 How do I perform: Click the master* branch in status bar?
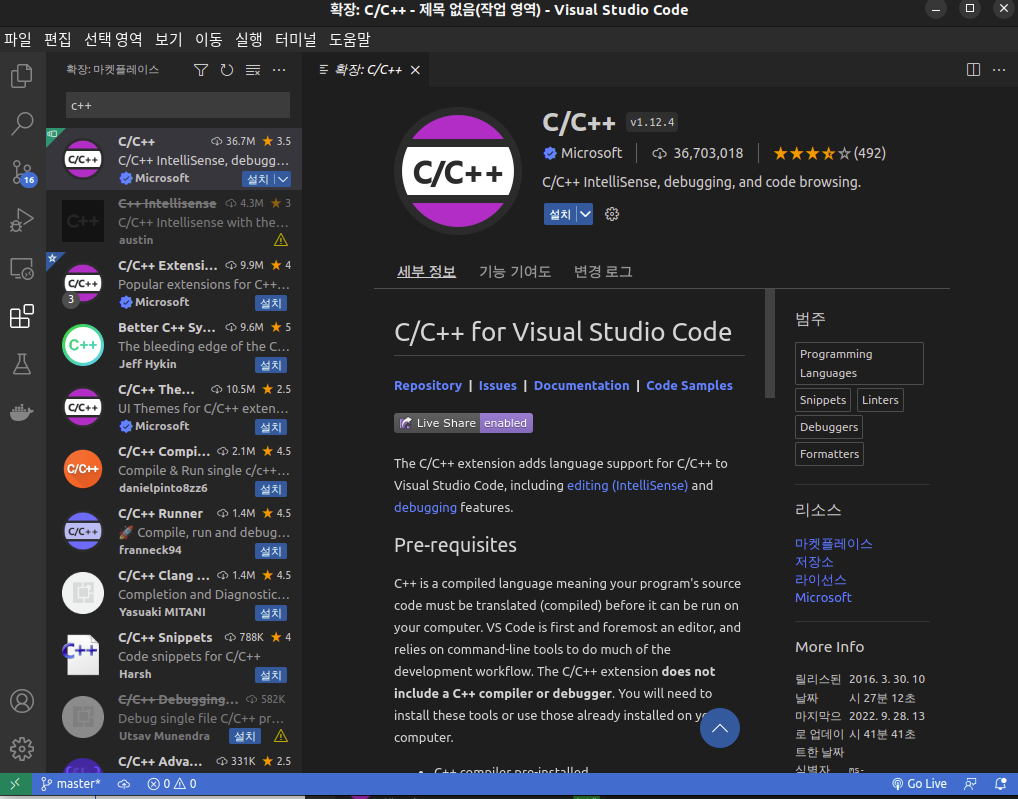click(71, 784)
